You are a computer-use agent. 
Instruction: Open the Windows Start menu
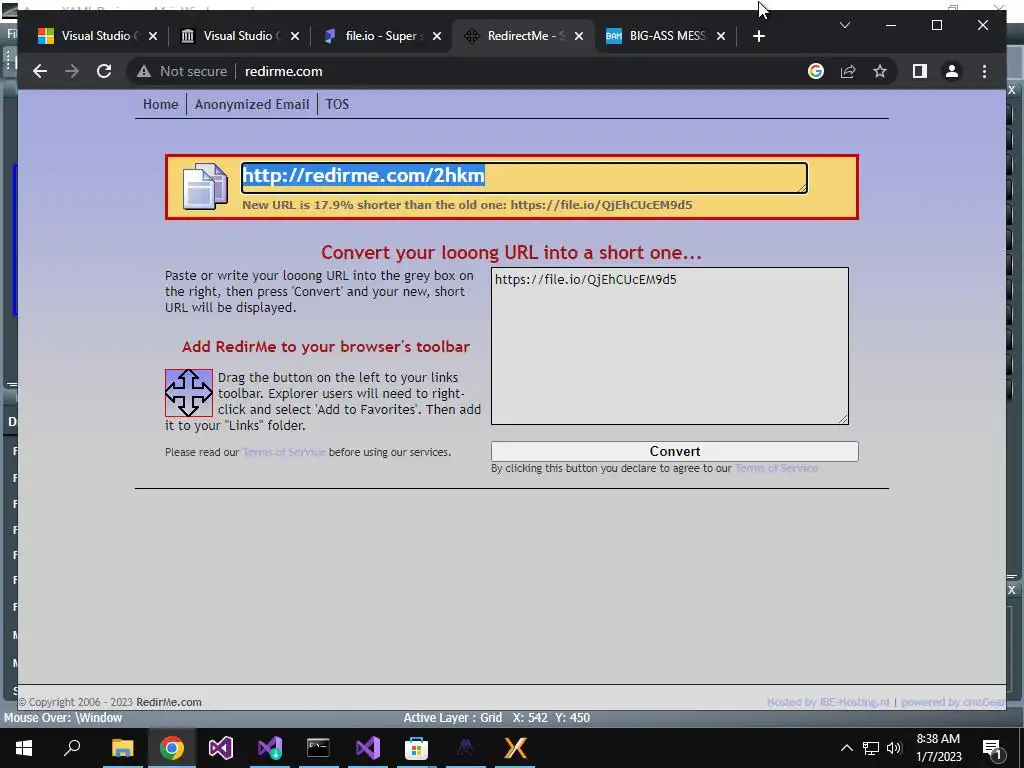(24, 748)
